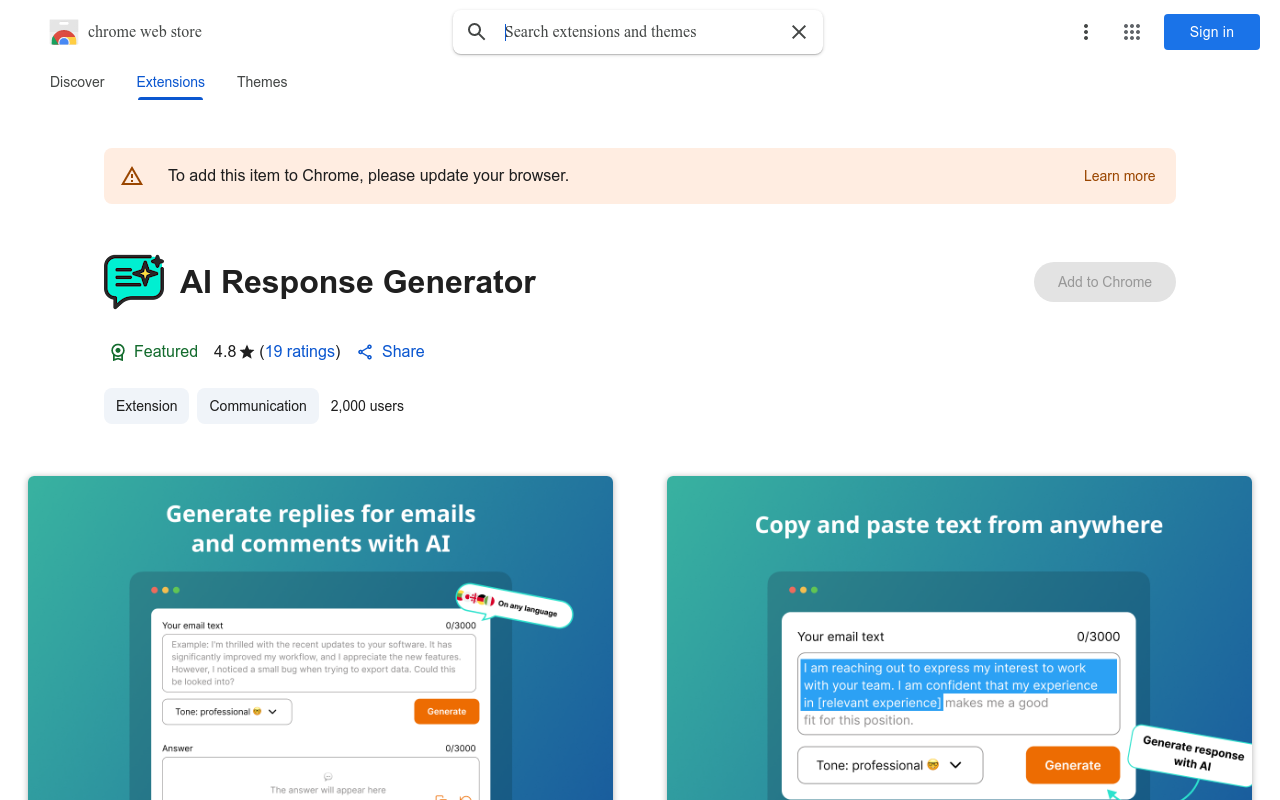Image resolution: width=1280 pixels, height=800 pixels.
Task: Open the Themes tab
Action: click(x=262, y=82)
